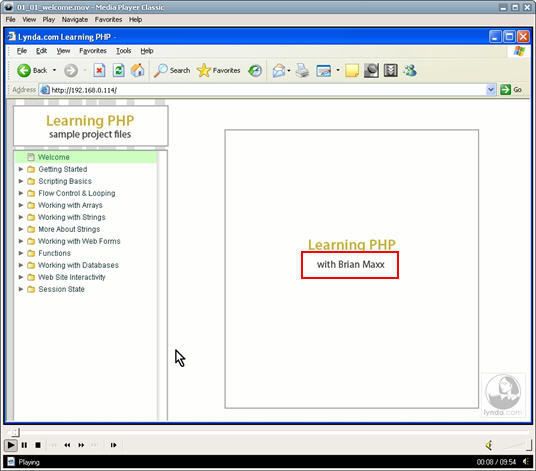536x471 pixels.
Task: Click the frame Step button
Action: 113,445
